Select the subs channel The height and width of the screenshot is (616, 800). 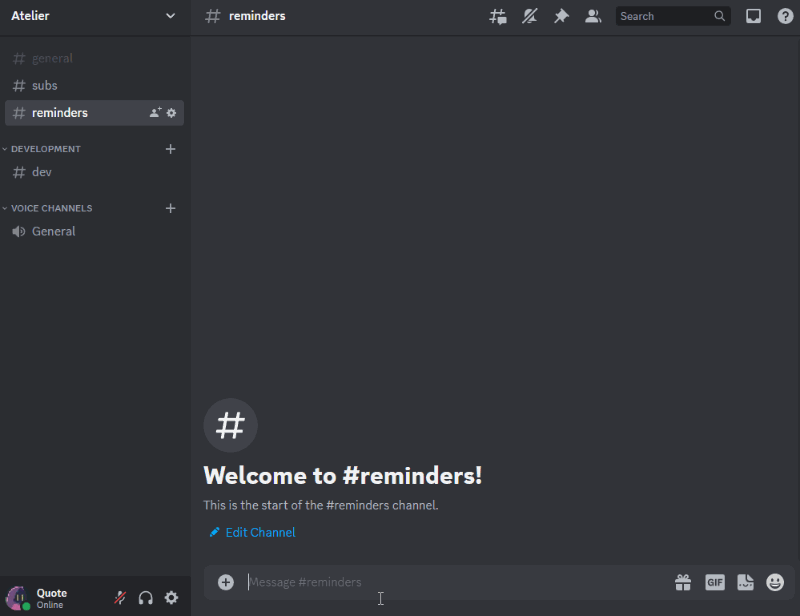(45, 86)
